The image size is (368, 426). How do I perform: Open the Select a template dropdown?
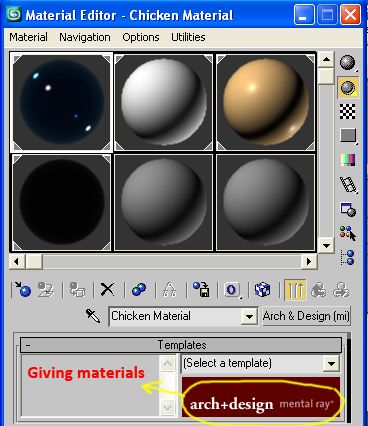point(331,363)
